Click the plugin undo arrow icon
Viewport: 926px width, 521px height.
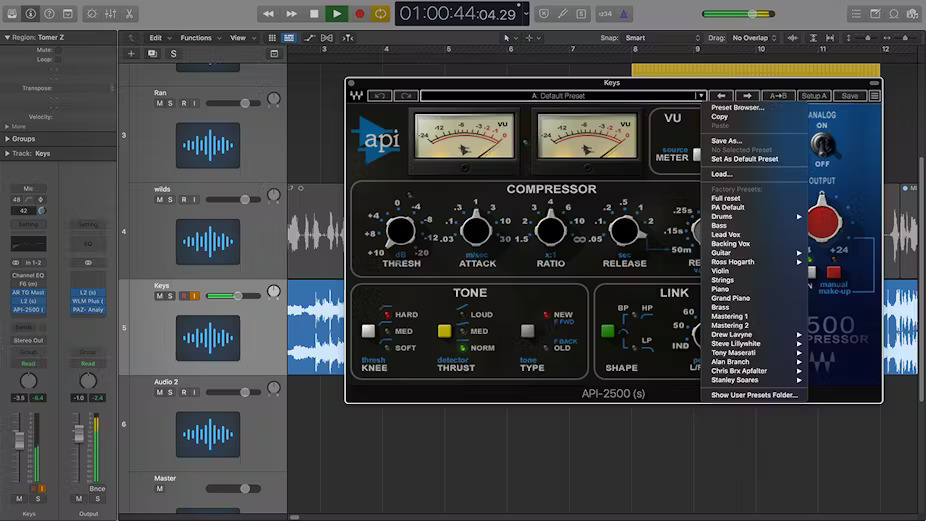pyautogui.click(x=380, y=96)
